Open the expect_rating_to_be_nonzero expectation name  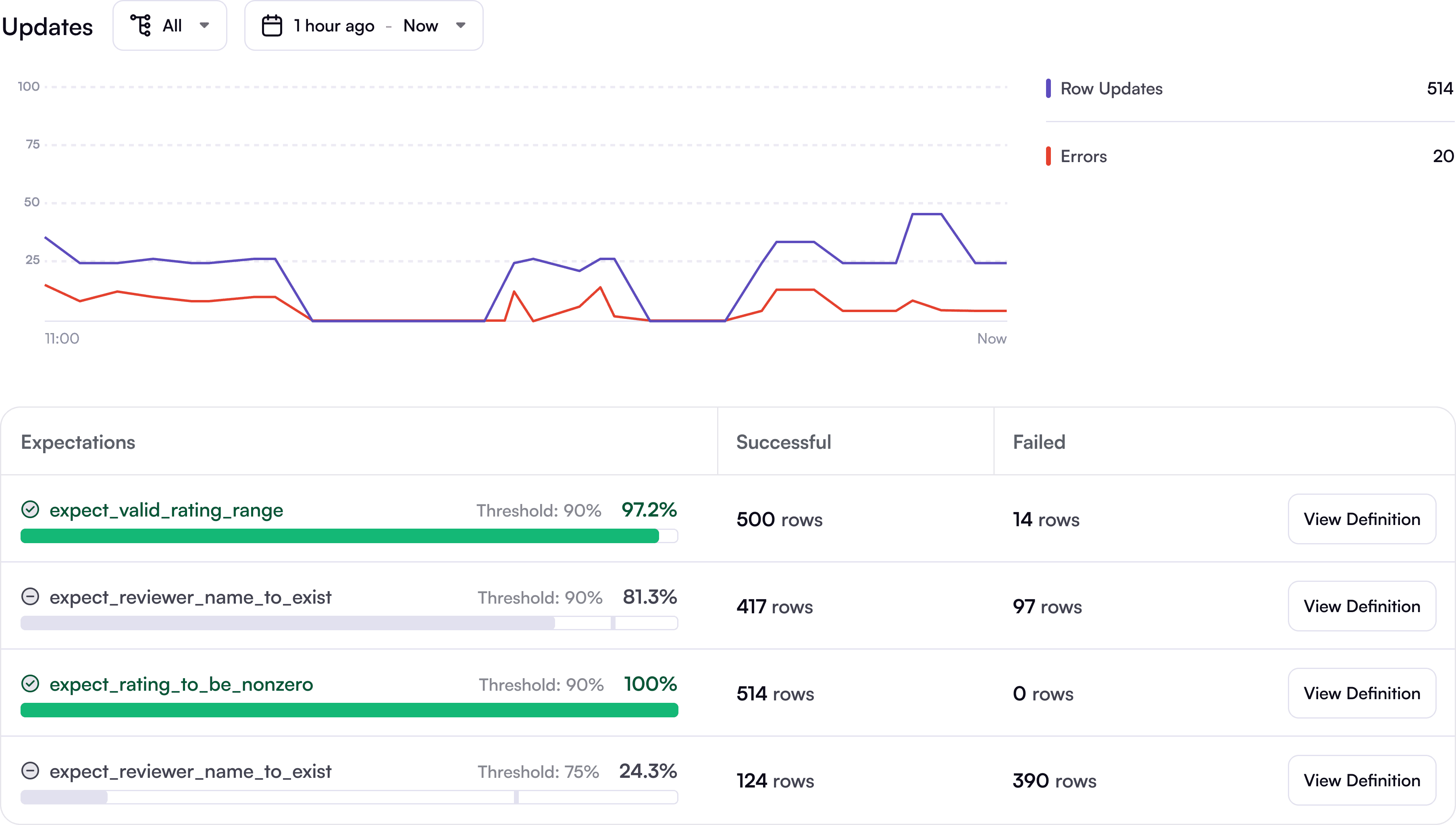[181, 685]
